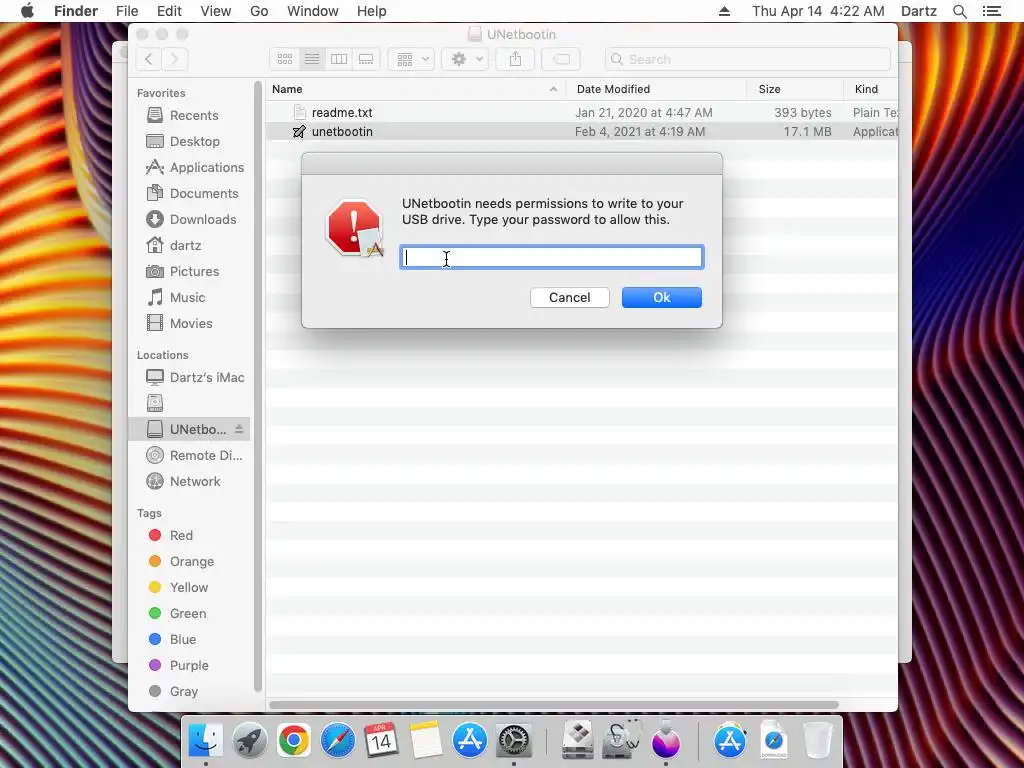The image size is (1024, 768).
Task: Open Notification Center list icon
Action: pos(992,11)
